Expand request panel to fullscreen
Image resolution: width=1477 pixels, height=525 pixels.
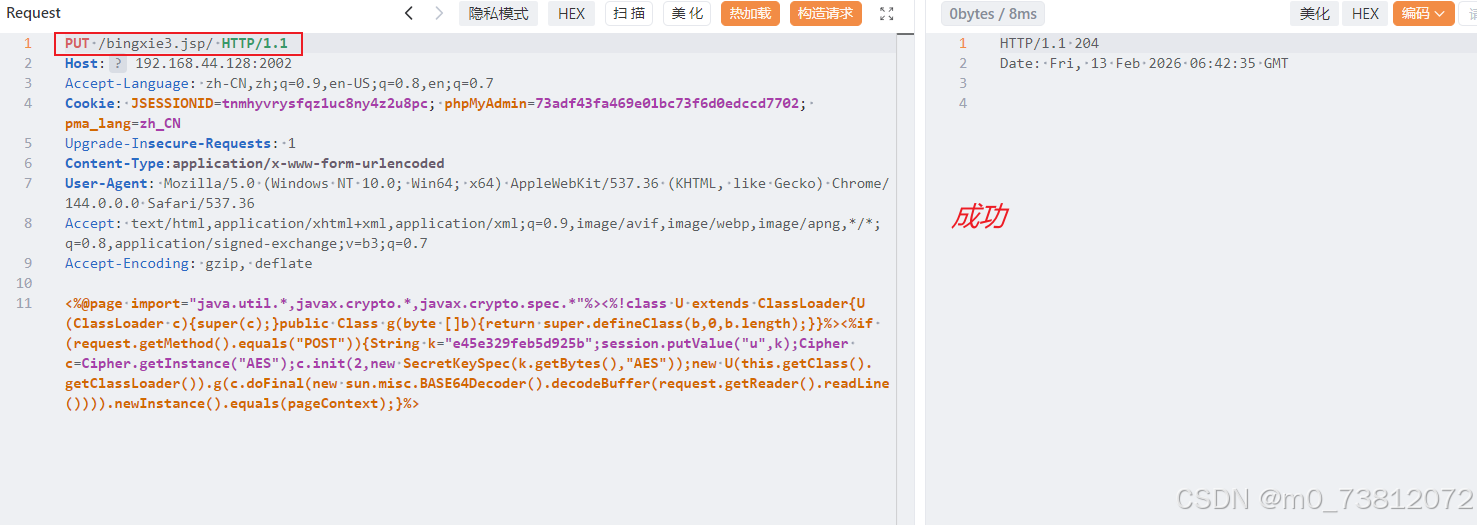point(887,13)
